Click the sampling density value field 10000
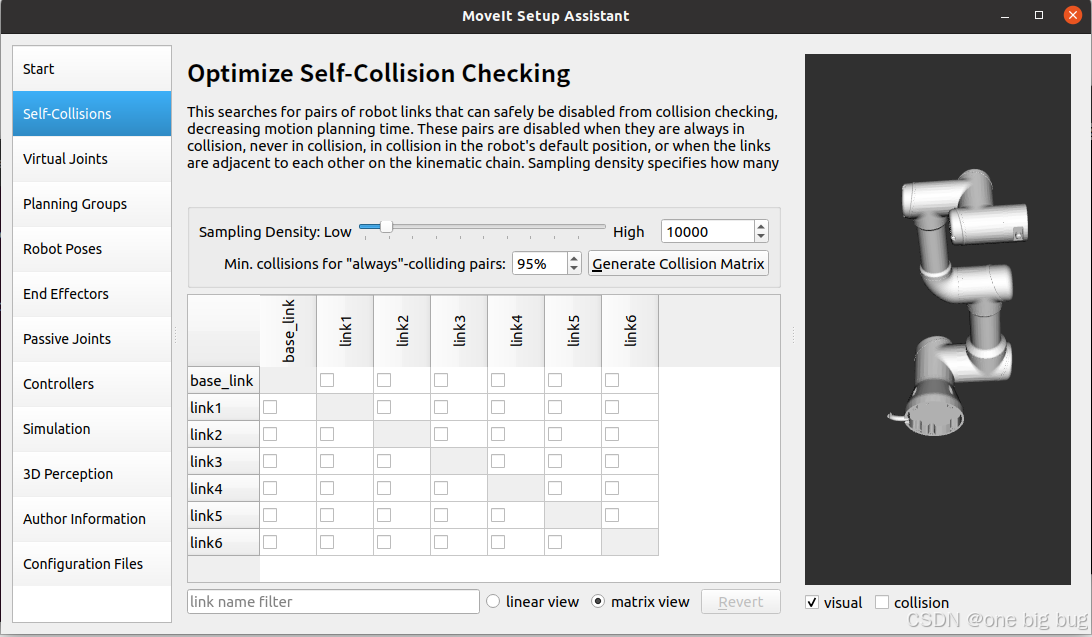The width and height of the screenshot is (1092, 637). 707,232
